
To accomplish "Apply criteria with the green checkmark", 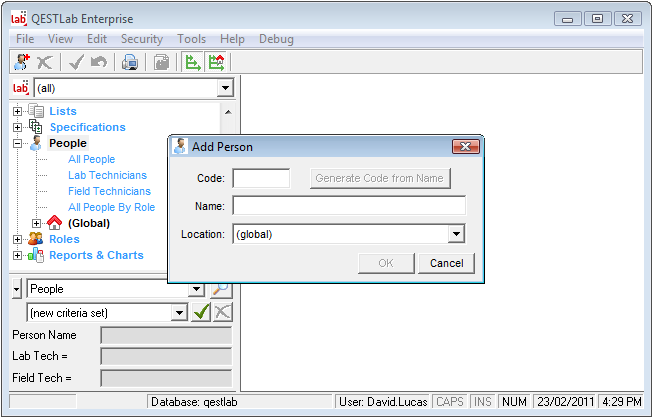I will [x=201, y=312].
